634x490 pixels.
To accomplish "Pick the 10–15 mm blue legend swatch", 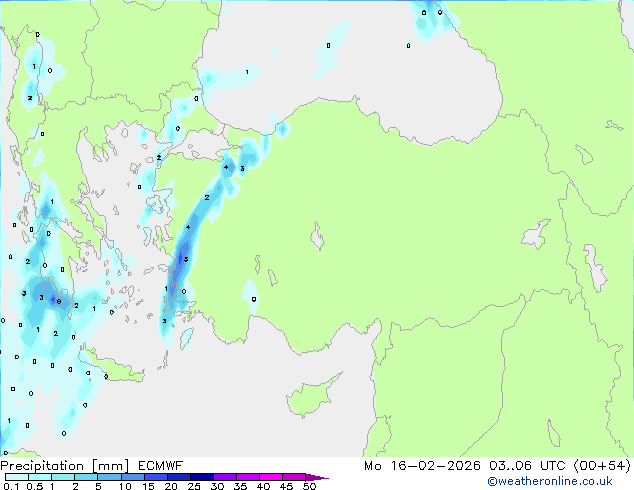I will point(132,477).
